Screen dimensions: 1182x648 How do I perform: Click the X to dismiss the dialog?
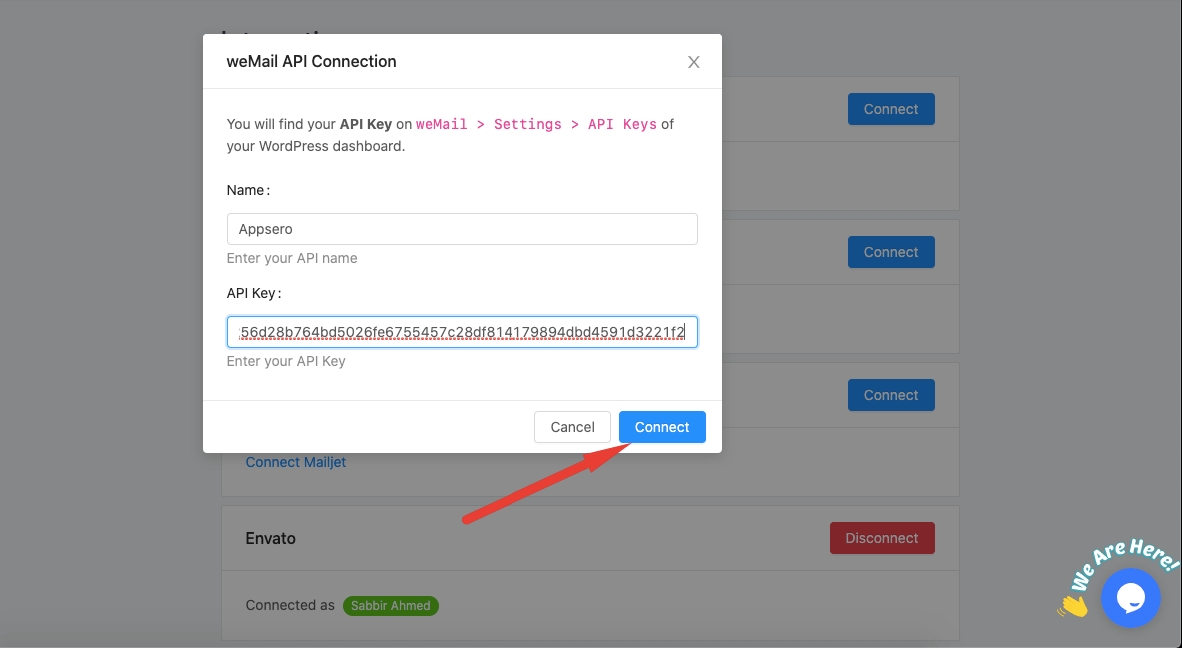[x=693, y=61]
